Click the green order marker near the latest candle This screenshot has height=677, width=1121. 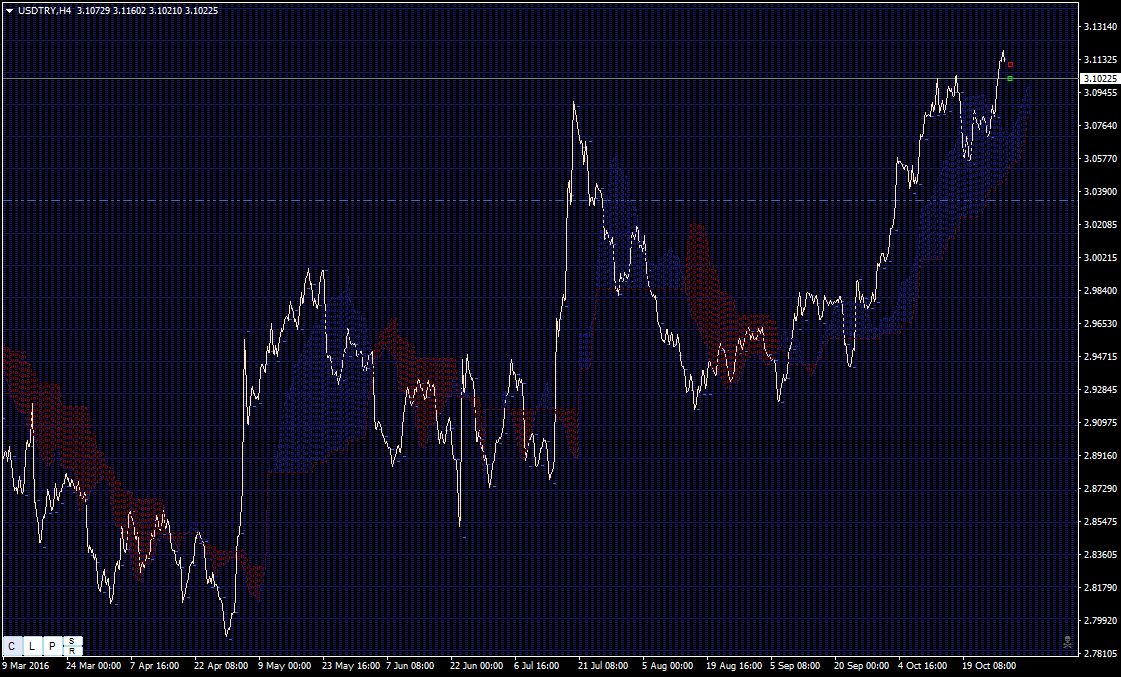[1010, 79]
